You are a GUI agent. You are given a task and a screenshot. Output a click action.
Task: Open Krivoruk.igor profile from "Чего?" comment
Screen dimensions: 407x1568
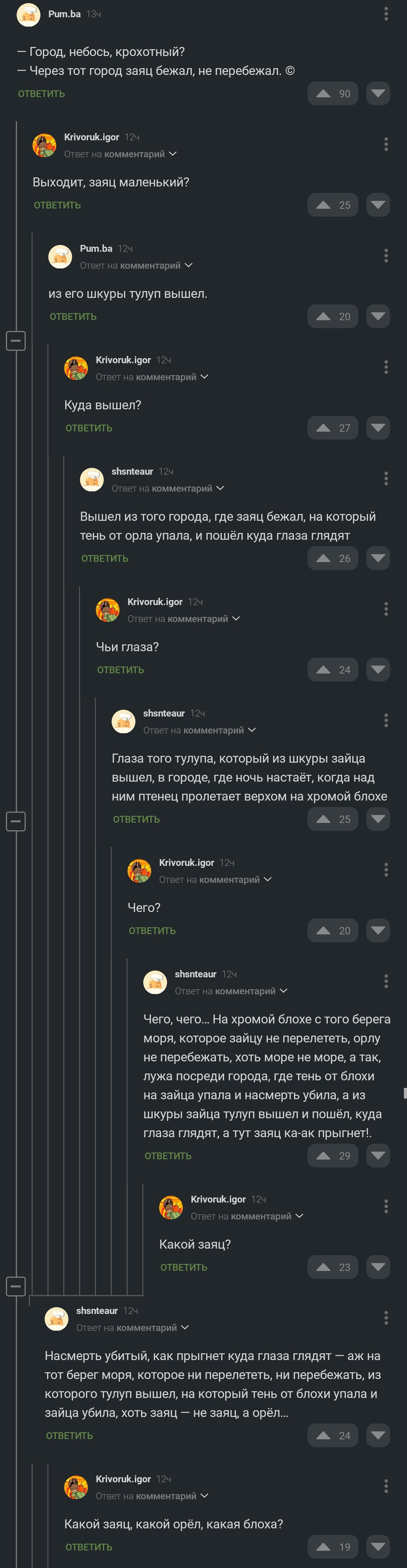[x=186, y=862]
